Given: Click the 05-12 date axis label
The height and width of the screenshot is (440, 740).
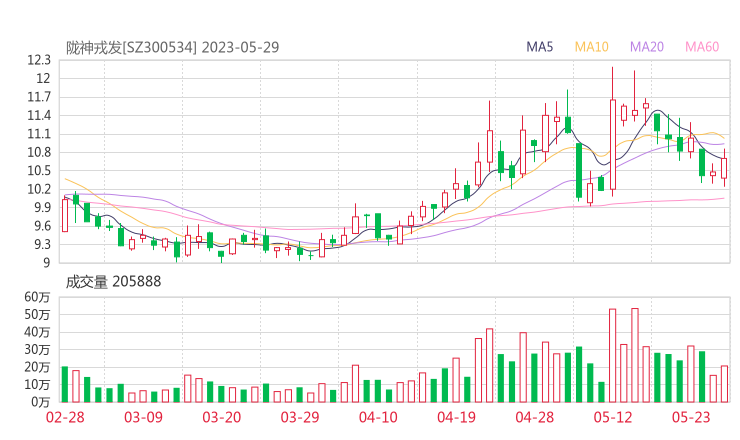Looking at the screenshot, I should point(613,417).
